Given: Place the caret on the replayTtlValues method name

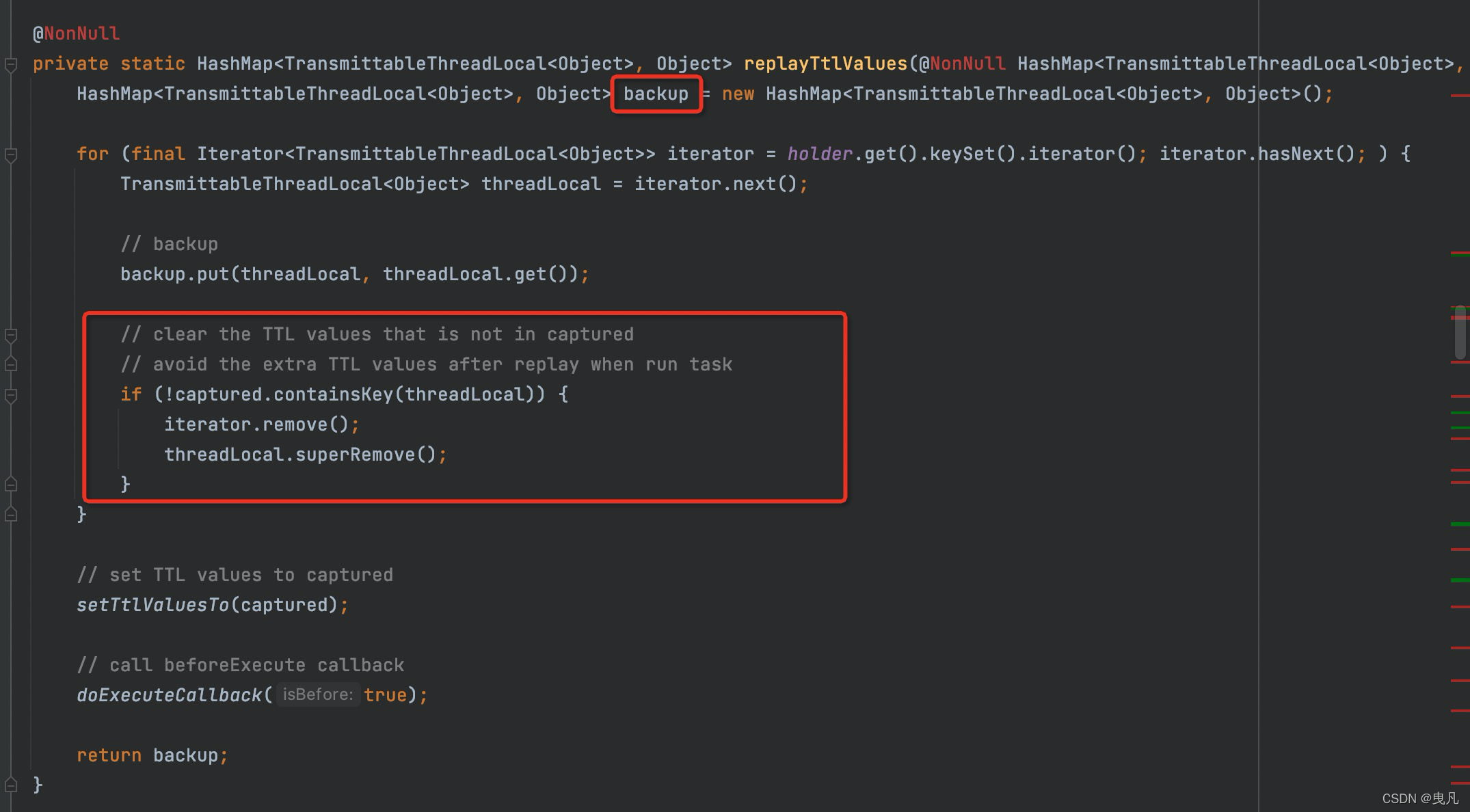Looking at the screenshot, I should [825, 64].
